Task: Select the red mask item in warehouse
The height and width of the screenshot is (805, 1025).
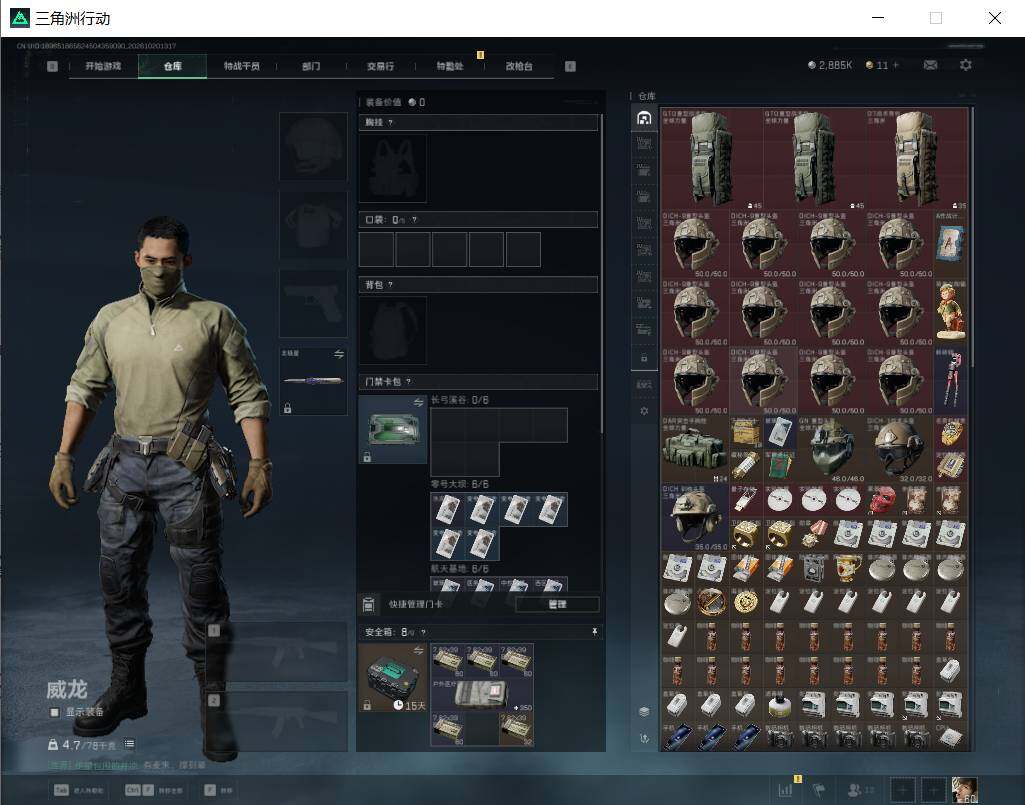Action: point(882,500)
